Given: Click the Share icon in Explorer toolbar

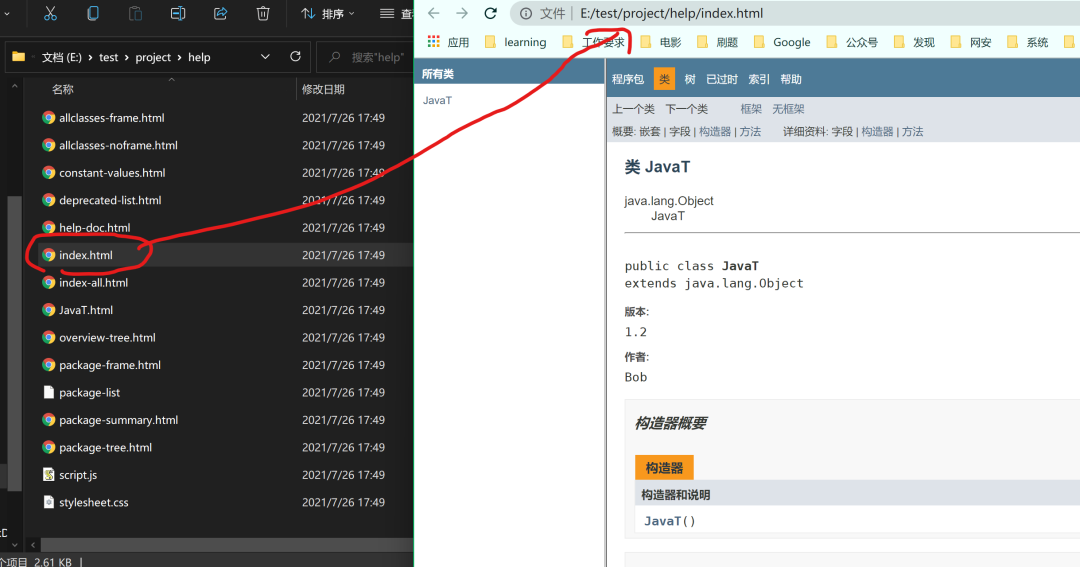Looking at the screenshot, I should 220,13.
